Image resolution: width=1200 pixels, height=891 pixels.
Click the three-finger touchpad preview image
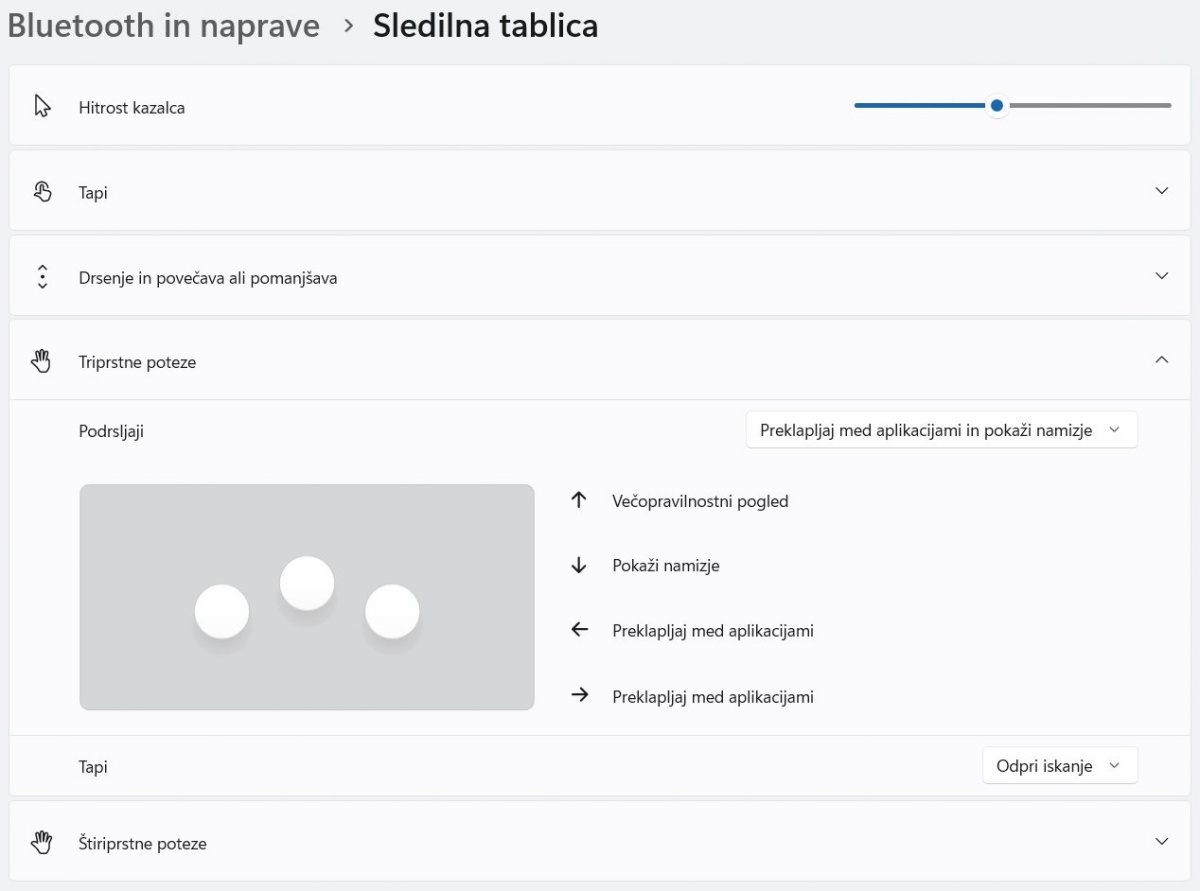[x=307, y=597]
